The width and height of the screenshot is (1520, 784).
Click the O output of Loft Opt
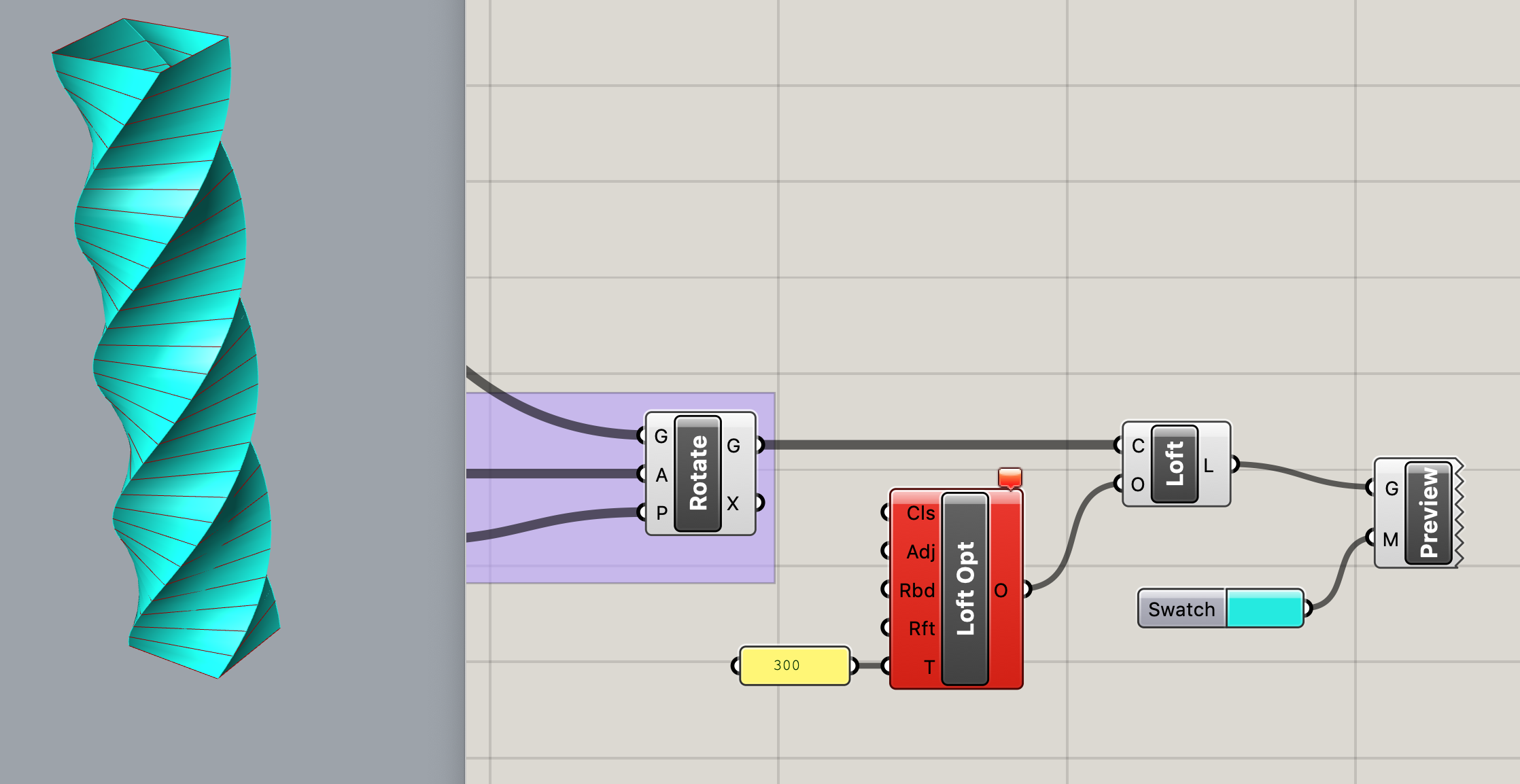[x=1001, y=590]
